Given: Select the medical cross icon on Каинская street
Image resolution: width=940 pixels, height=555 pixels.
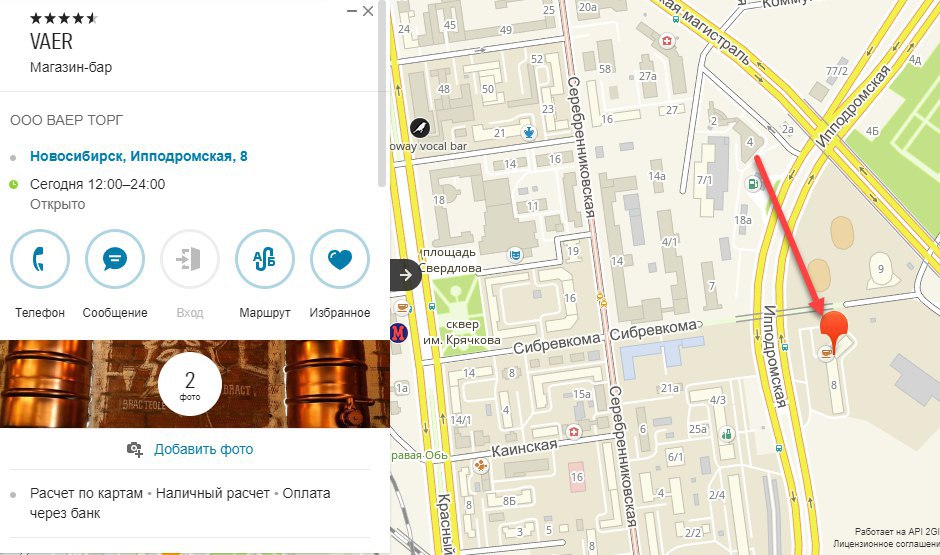Looking at the screenshot, I should tap(574, 431).
